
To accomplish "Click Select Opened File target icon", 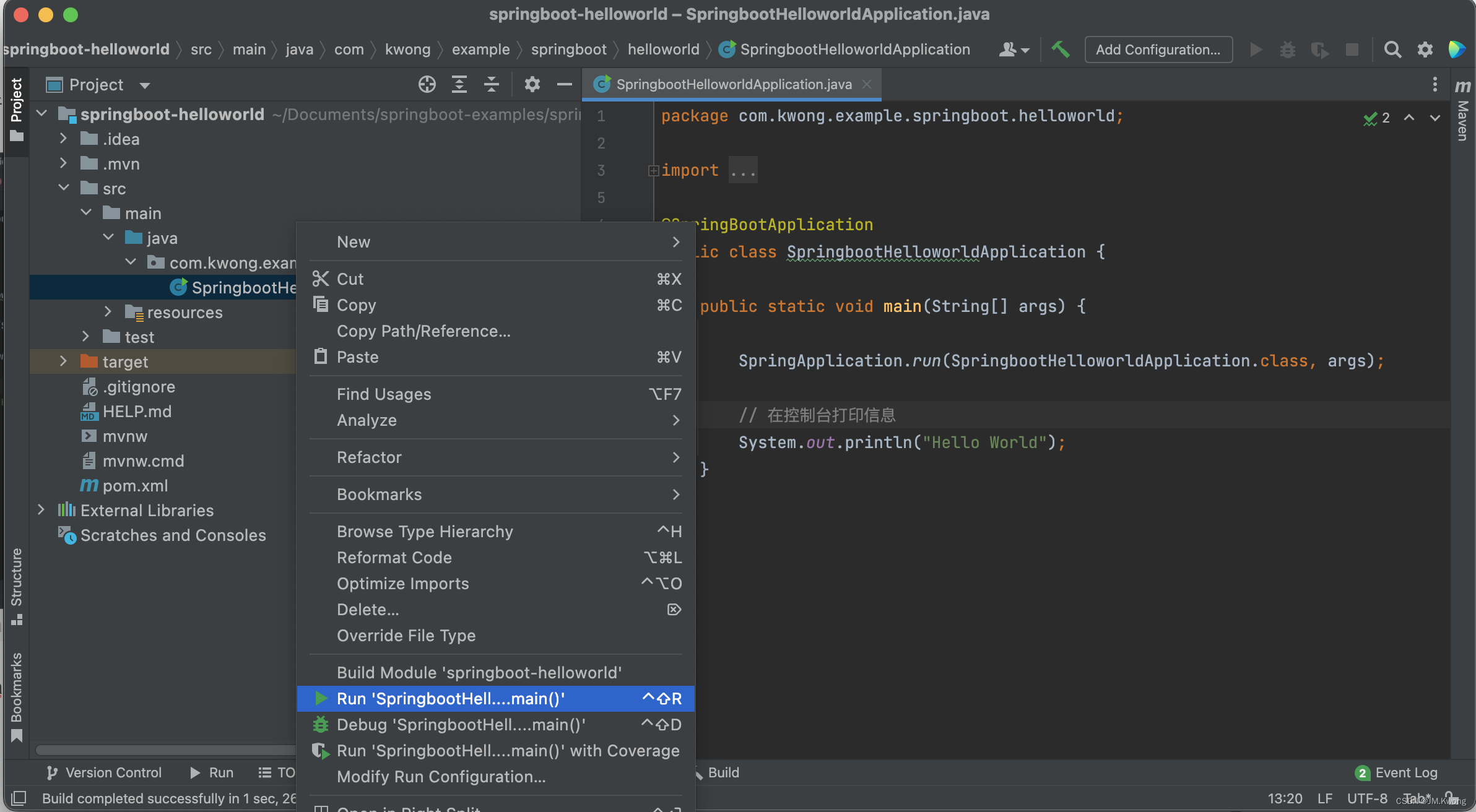I will 427,84.
